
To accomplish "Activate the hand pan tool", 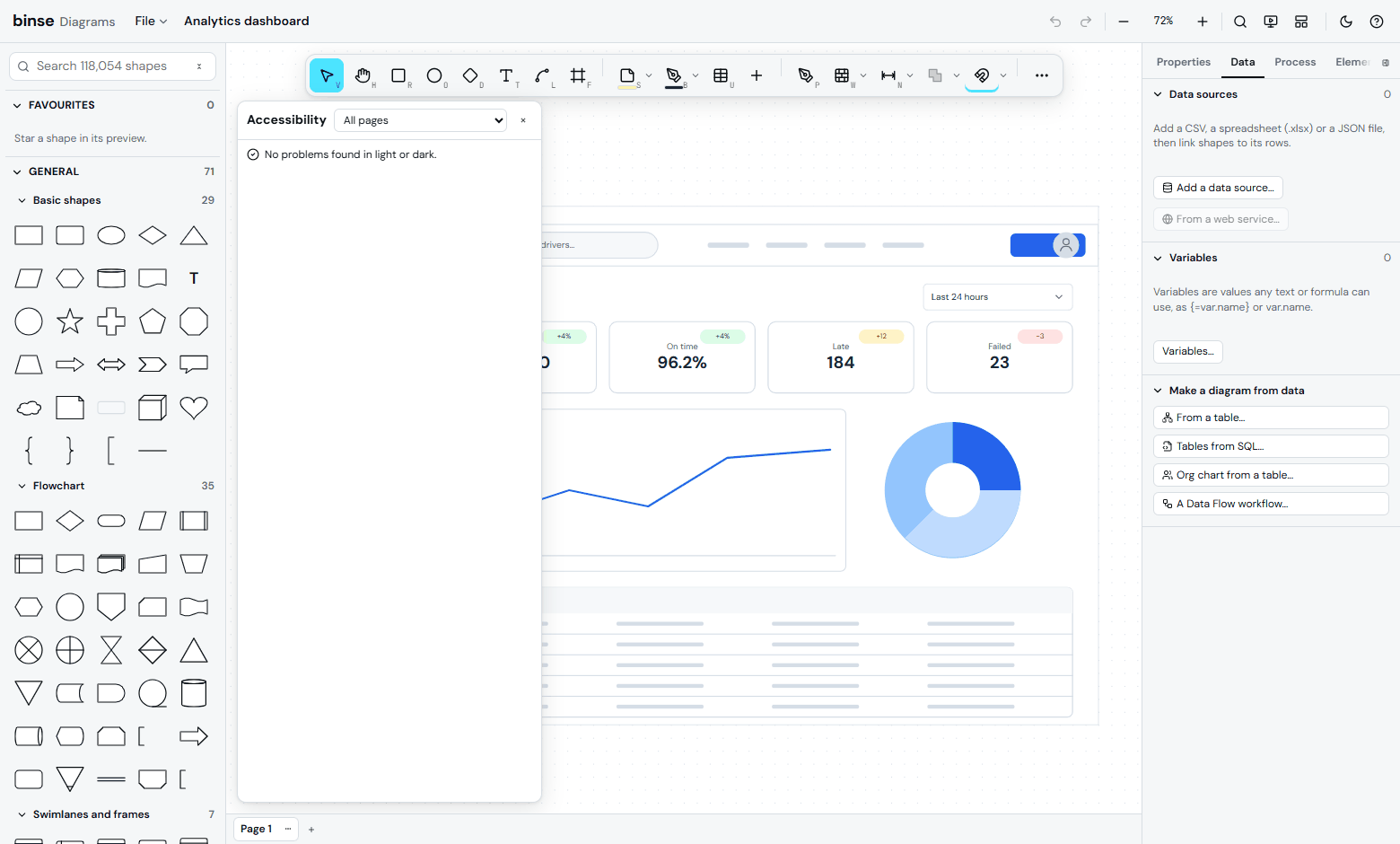I will point(363,75).
